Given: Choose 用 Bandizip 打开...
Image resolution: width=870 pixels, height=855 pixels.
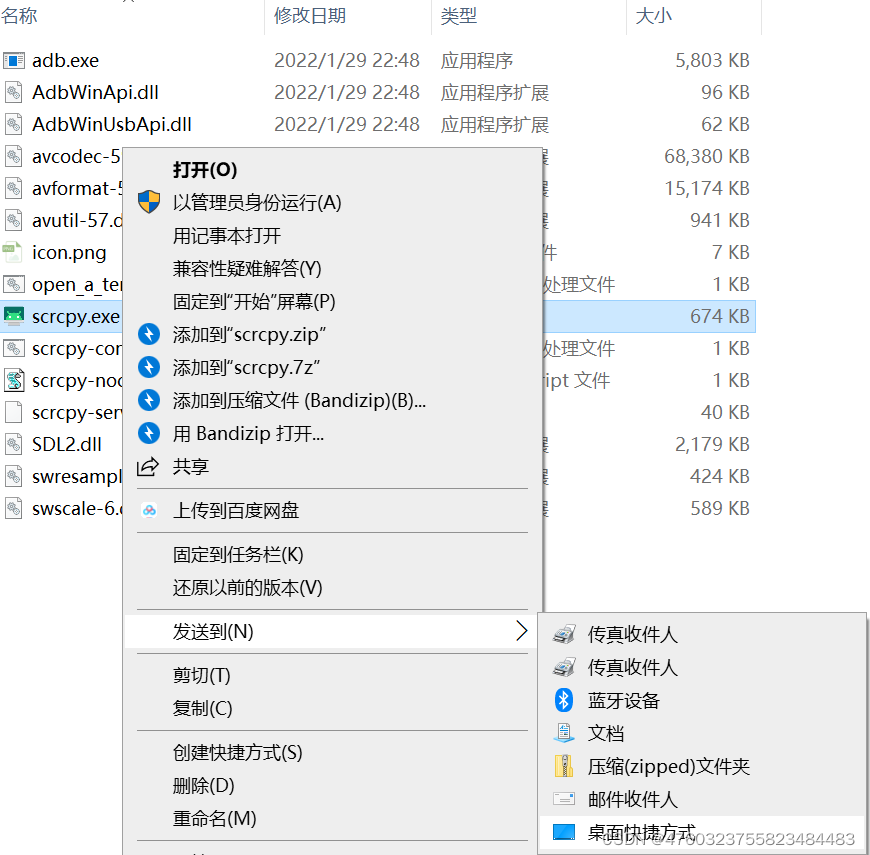Looking at the screenshot, I should coord(248,433).
